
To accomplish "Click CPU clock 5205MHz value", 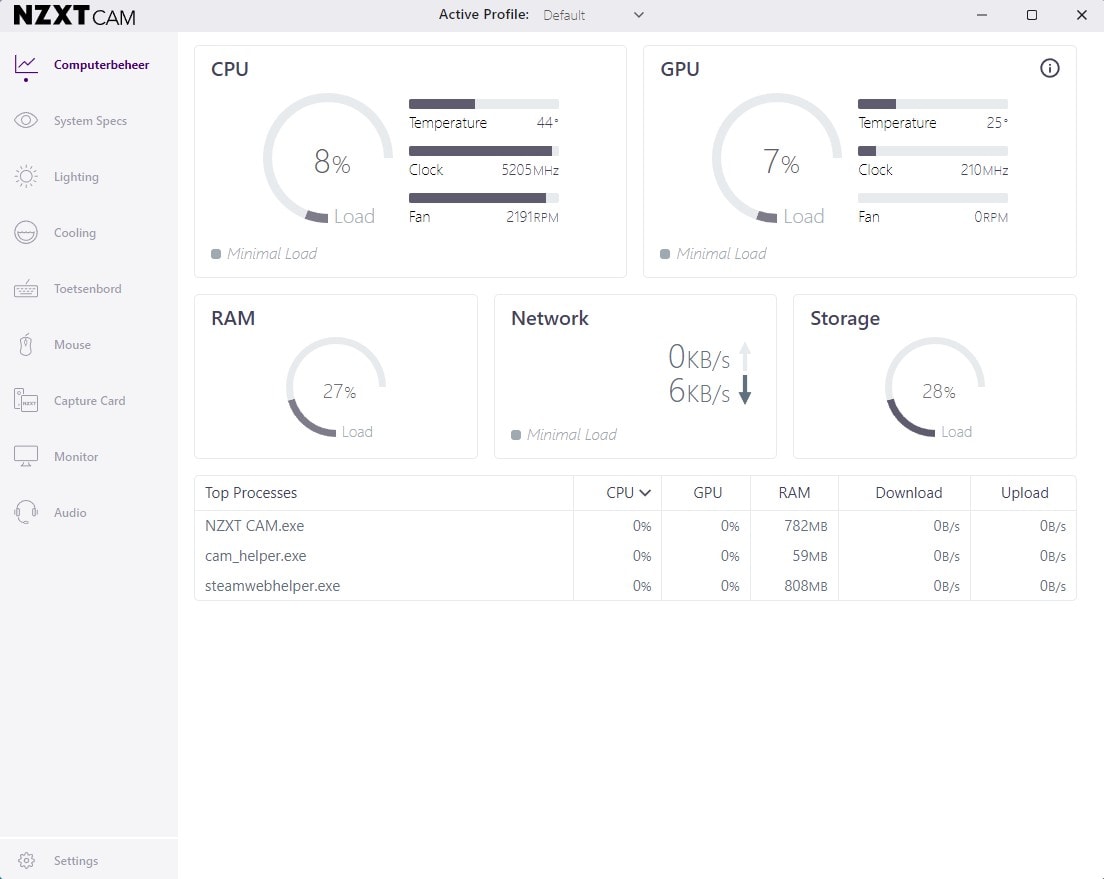I will [x=530, y=170].
